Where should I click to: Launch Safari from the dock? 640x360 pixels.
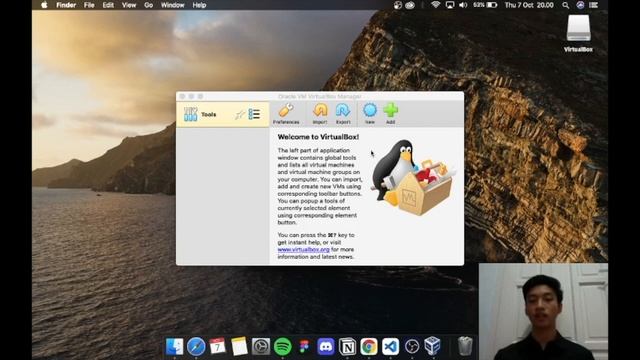(x=196, y=347)
